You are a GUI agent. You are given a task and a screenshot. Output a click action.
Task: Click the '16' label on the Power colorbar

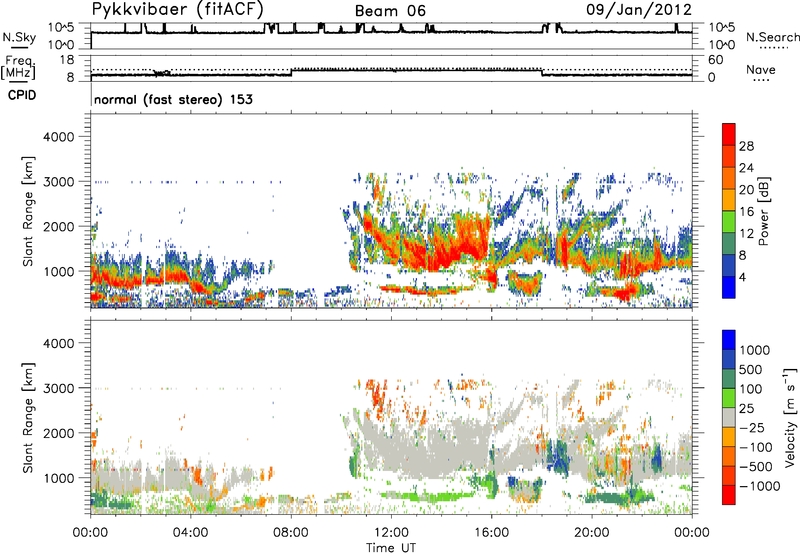pos(746,212)
